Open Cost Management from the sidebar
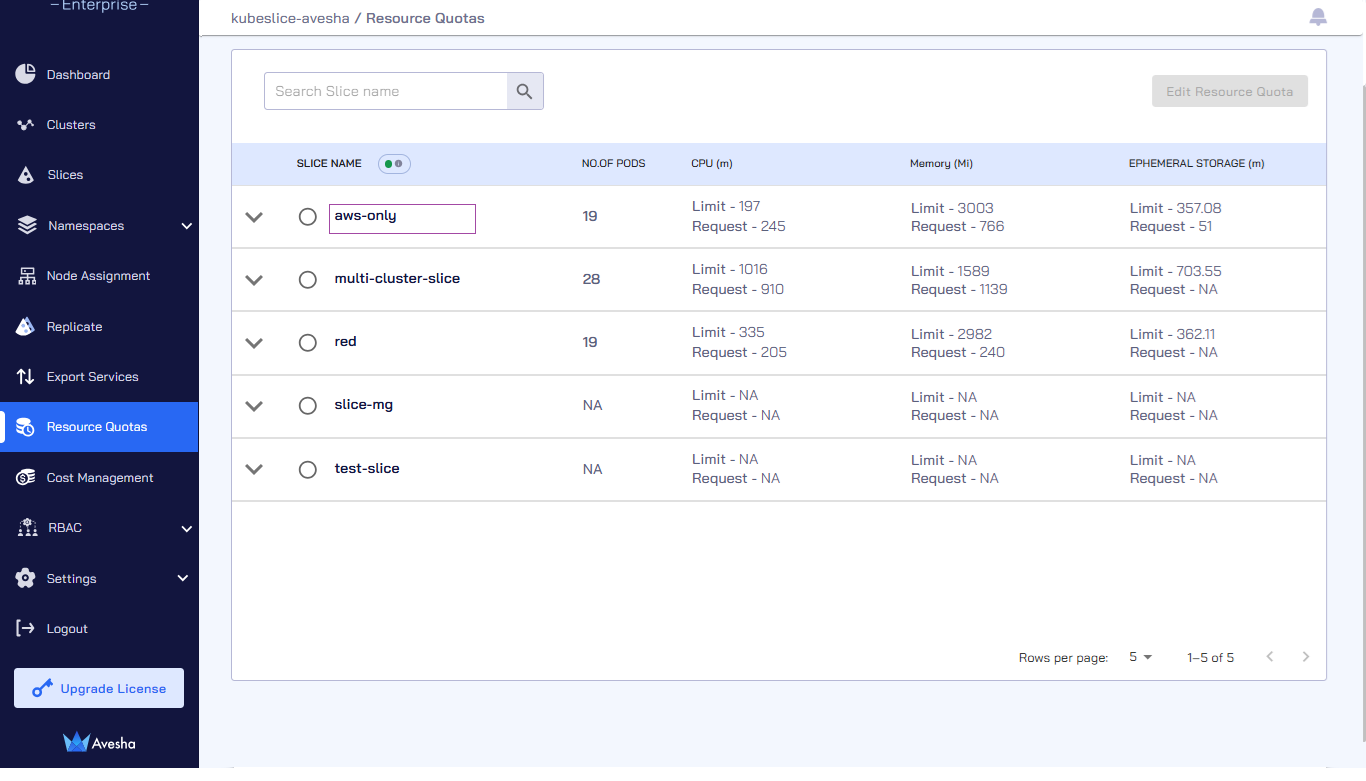This screenshot has width=1366, height=781. 99,478
